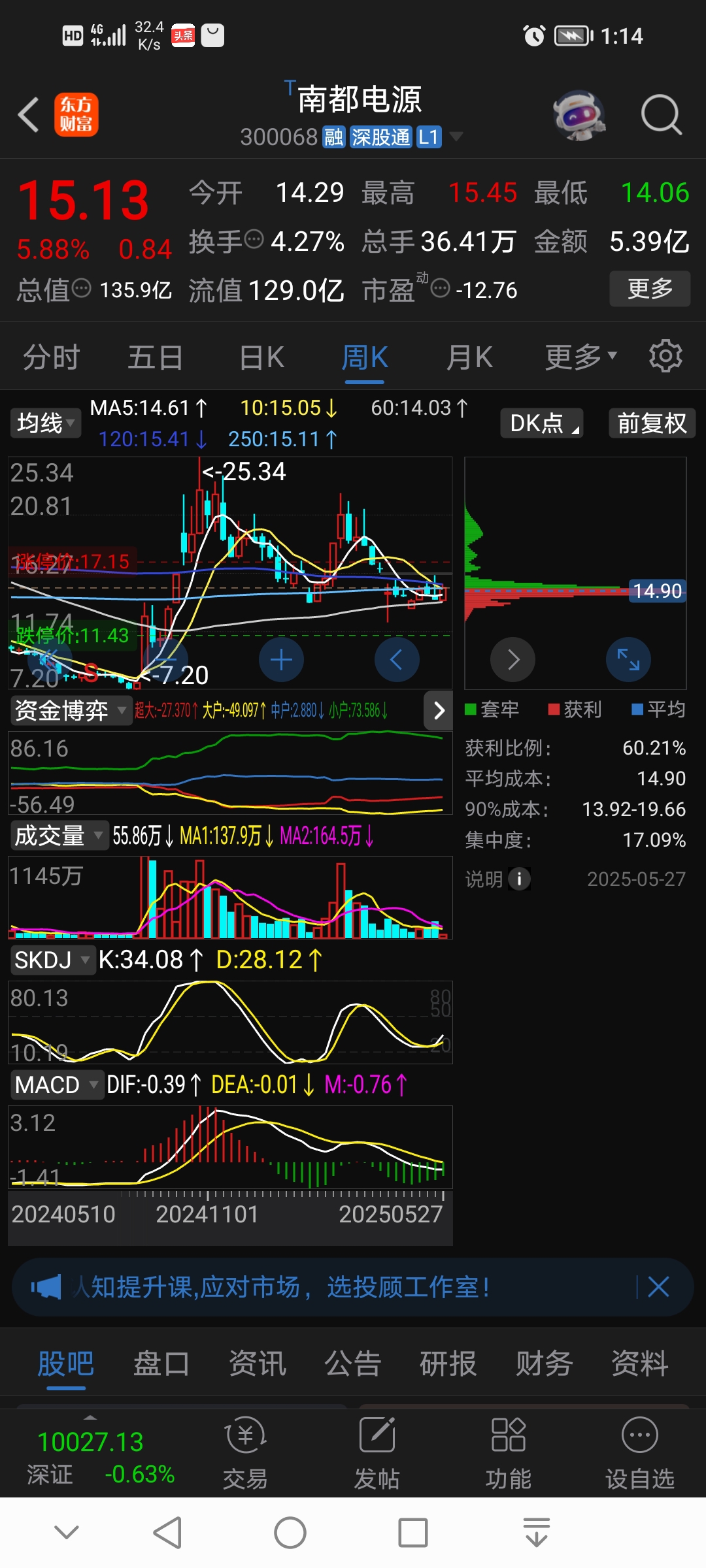Open the 财务 tab
This screenshot has height=1568, width=706.
coord(544,1364)
